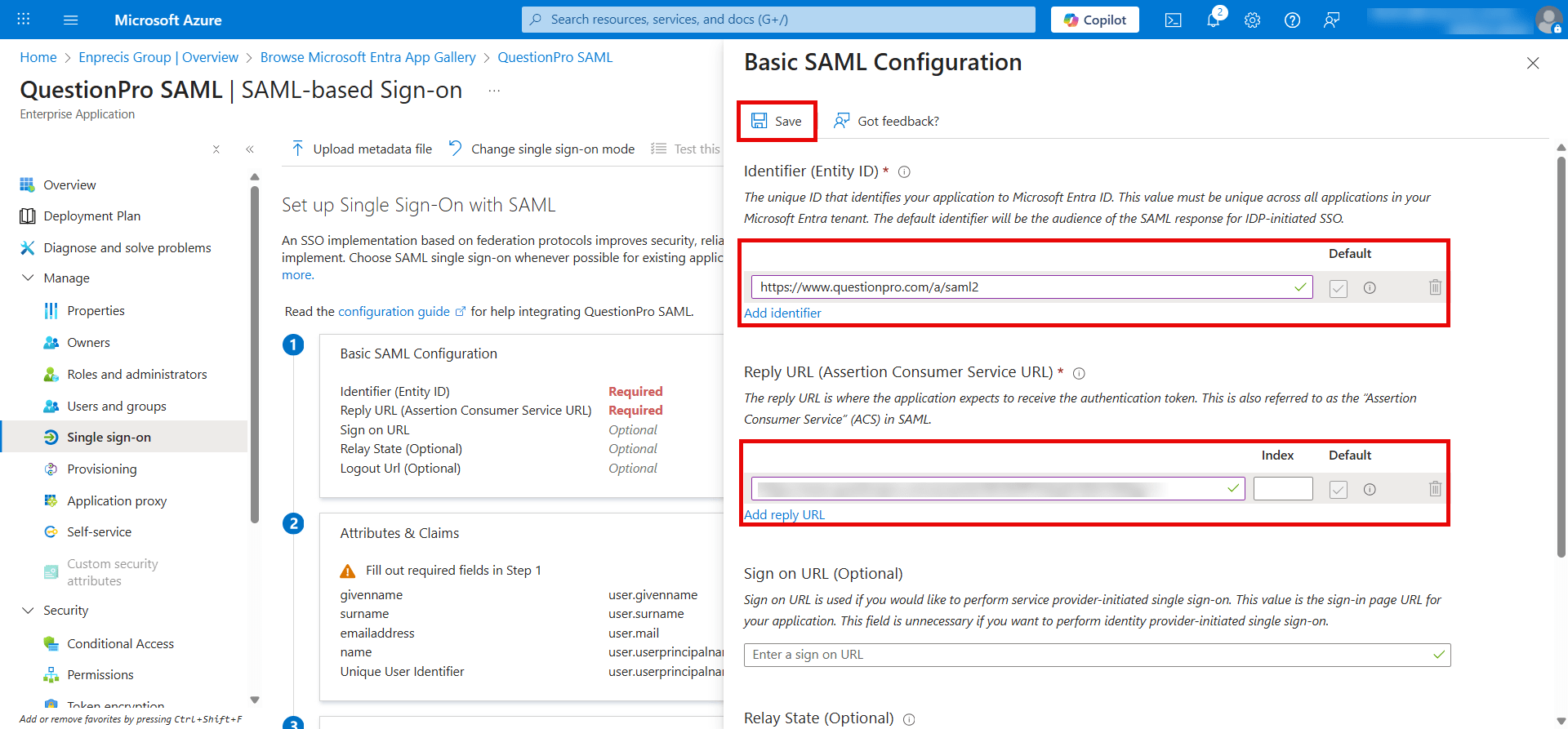Select Single sign-on in the menu
Screen dimensions: 1568x729
(x=124, y=438)
